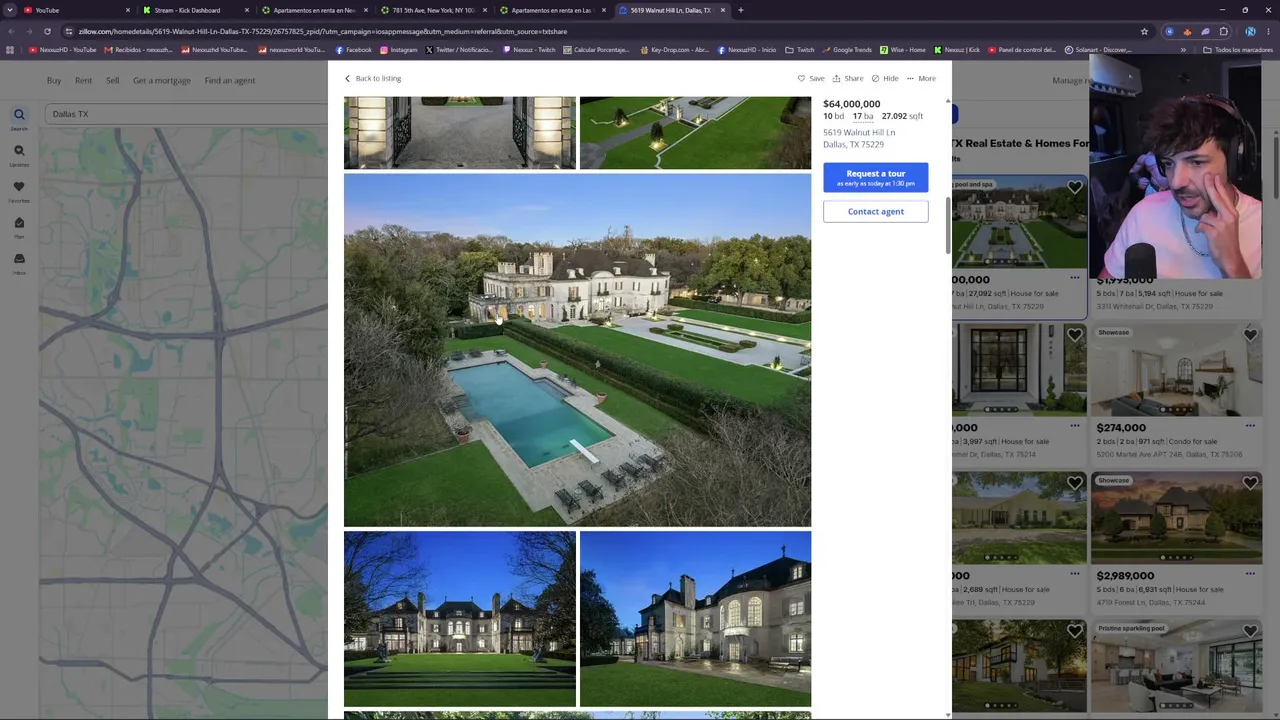Open Plan in the left sidebar

coord(19,226)
